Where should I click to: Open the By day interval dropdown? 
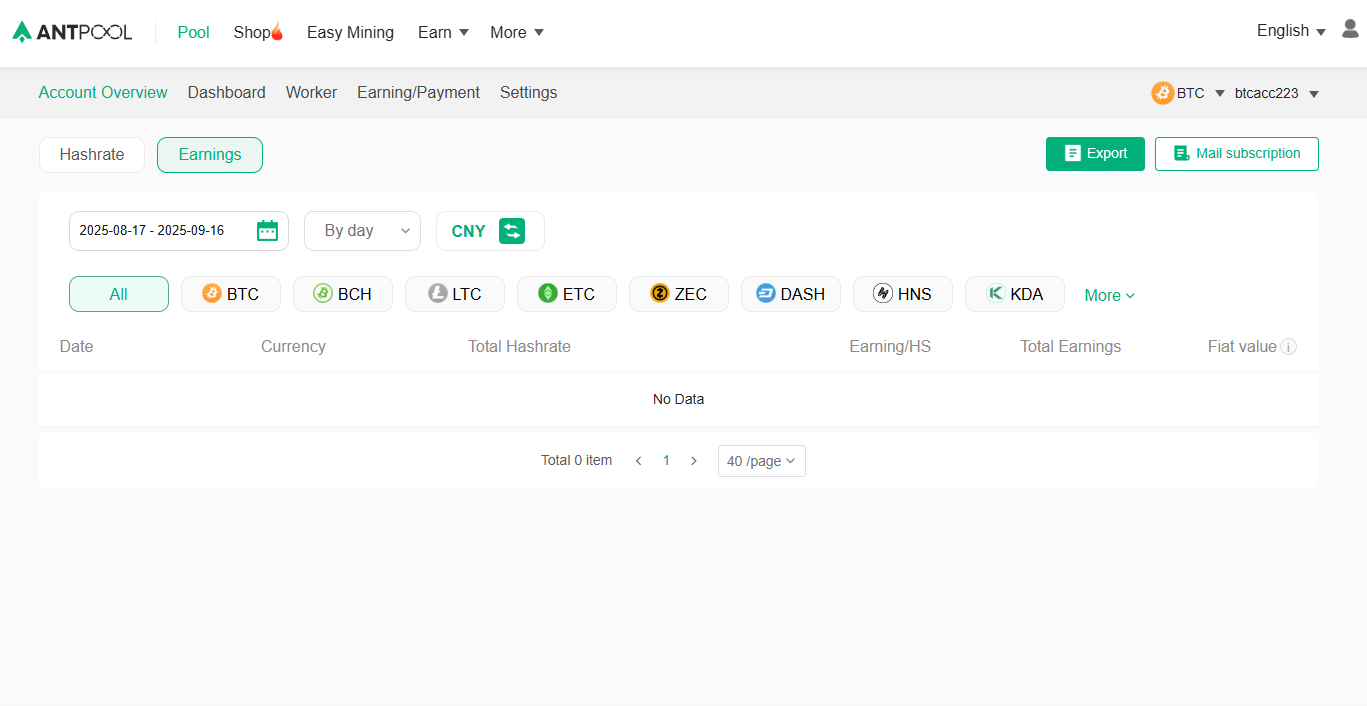point(362,230)
